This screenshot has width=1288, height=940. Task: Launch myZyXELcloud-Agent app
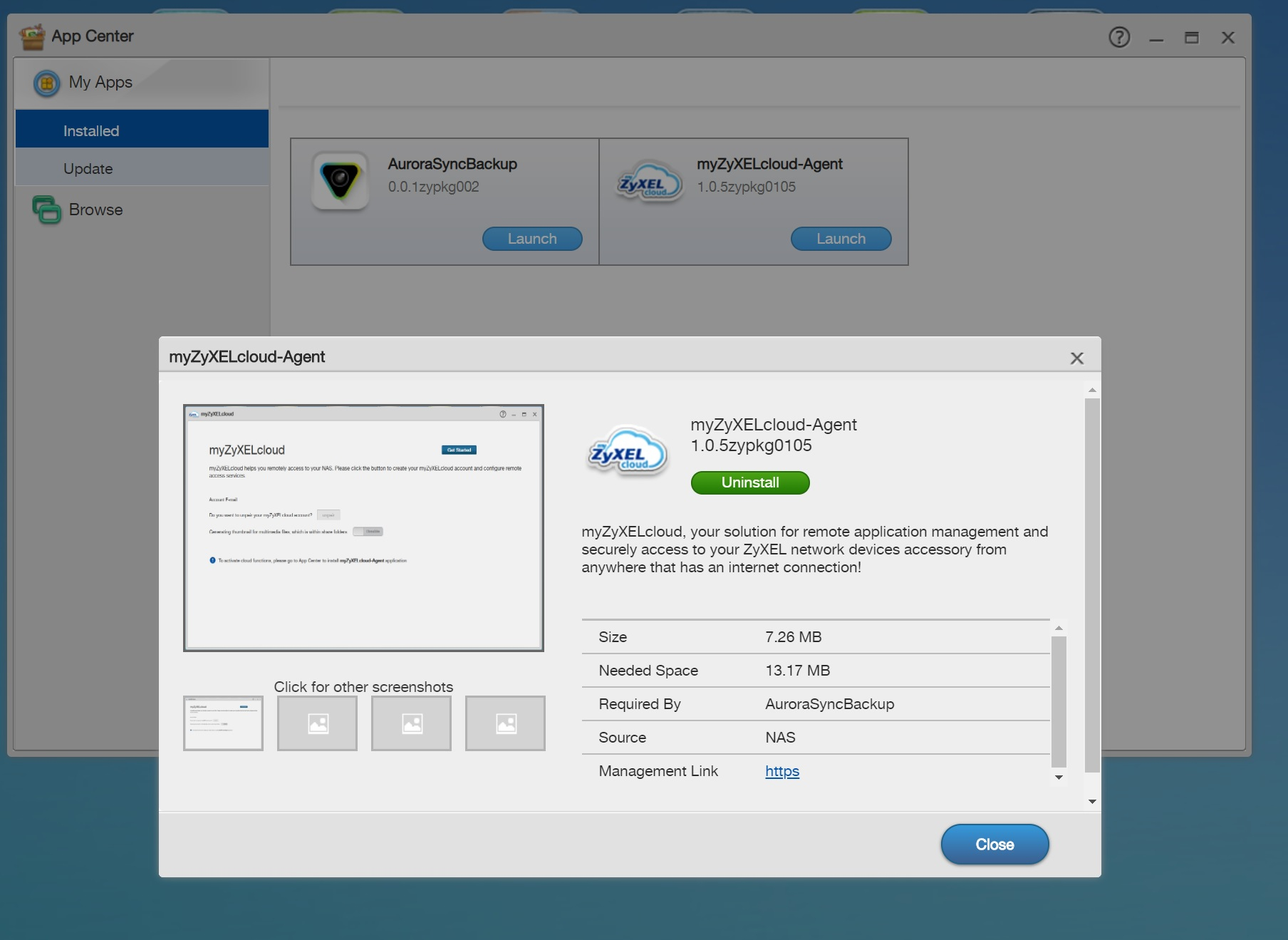[841, 239]
